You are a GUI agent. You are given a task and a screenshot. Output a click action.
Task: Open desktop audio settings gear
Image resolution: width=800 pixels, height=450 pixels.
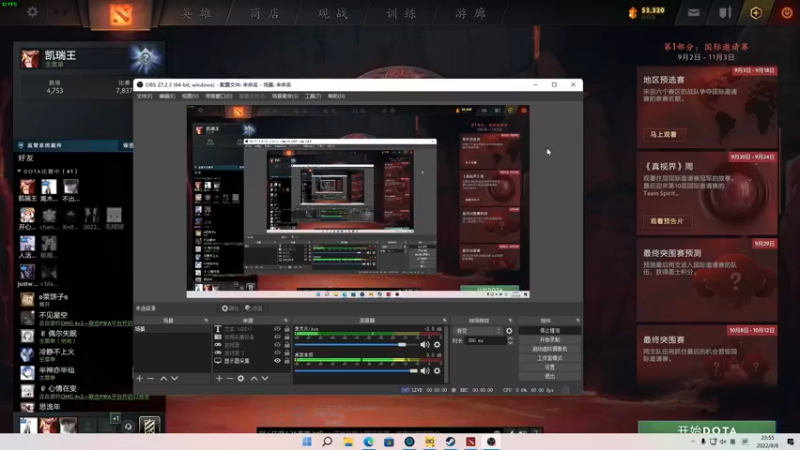click(437, 371)
